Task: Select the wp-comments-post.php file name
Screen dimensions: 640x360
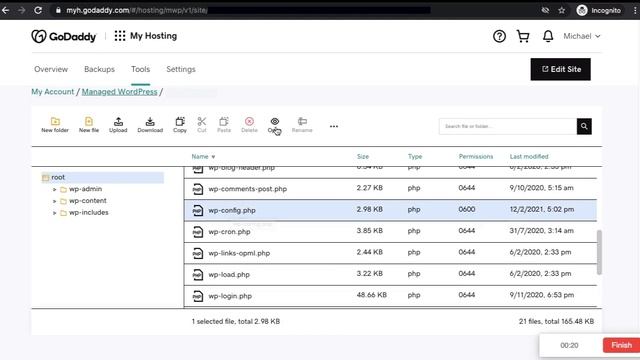Action: (247, 189)
